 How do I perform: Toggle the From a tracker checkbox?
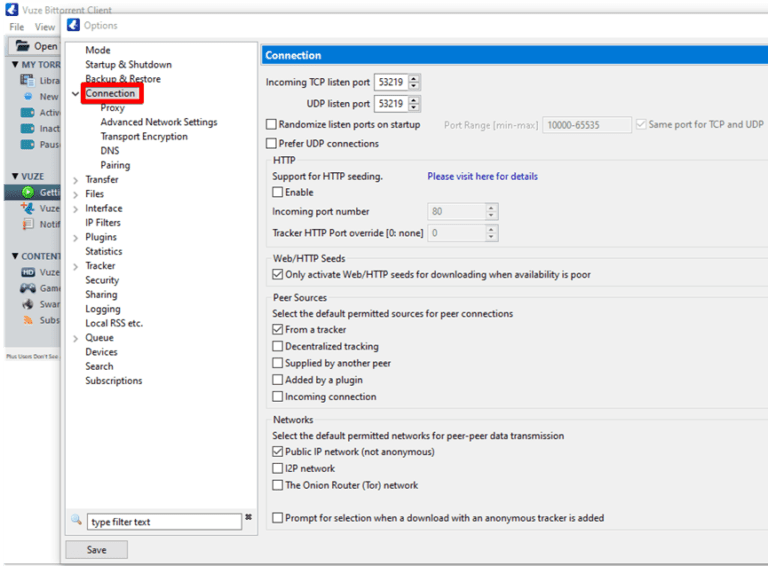click(278, 330)
